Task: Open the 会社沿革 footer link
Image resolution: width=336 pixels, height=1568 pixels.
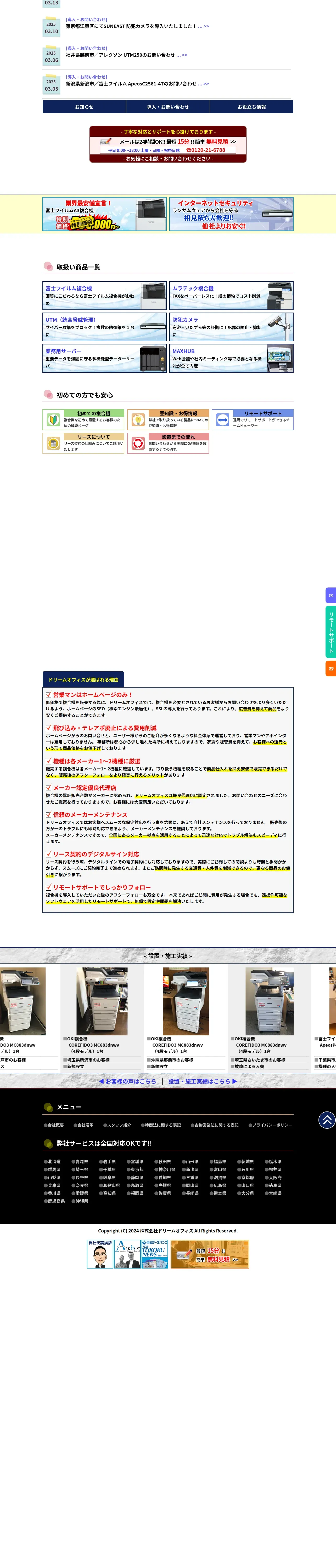Action: click(83, 1125)
